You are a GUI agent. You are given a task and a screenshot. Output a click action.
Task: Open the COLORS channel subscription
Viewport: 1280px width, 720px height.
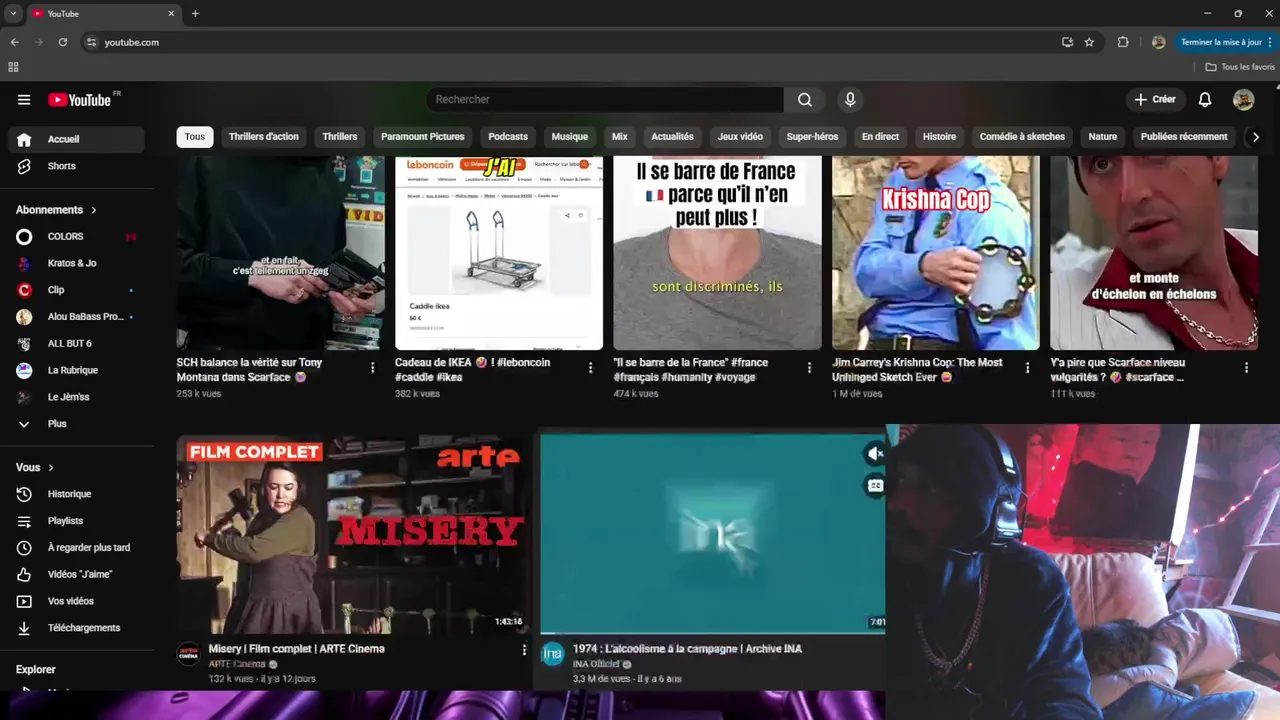[76, 237]
